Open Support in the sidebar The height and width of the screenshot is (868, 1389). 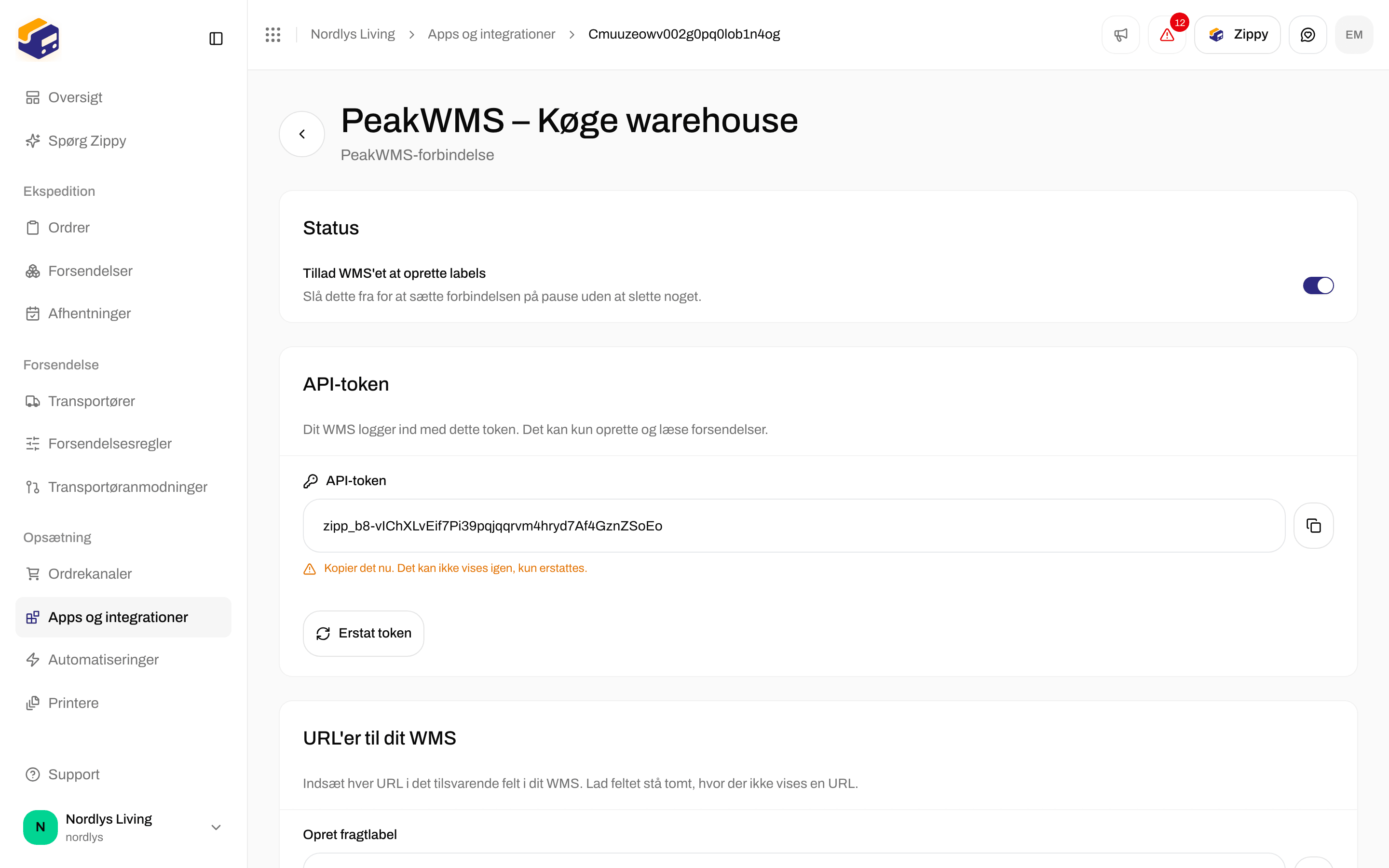tap(123, 774)
